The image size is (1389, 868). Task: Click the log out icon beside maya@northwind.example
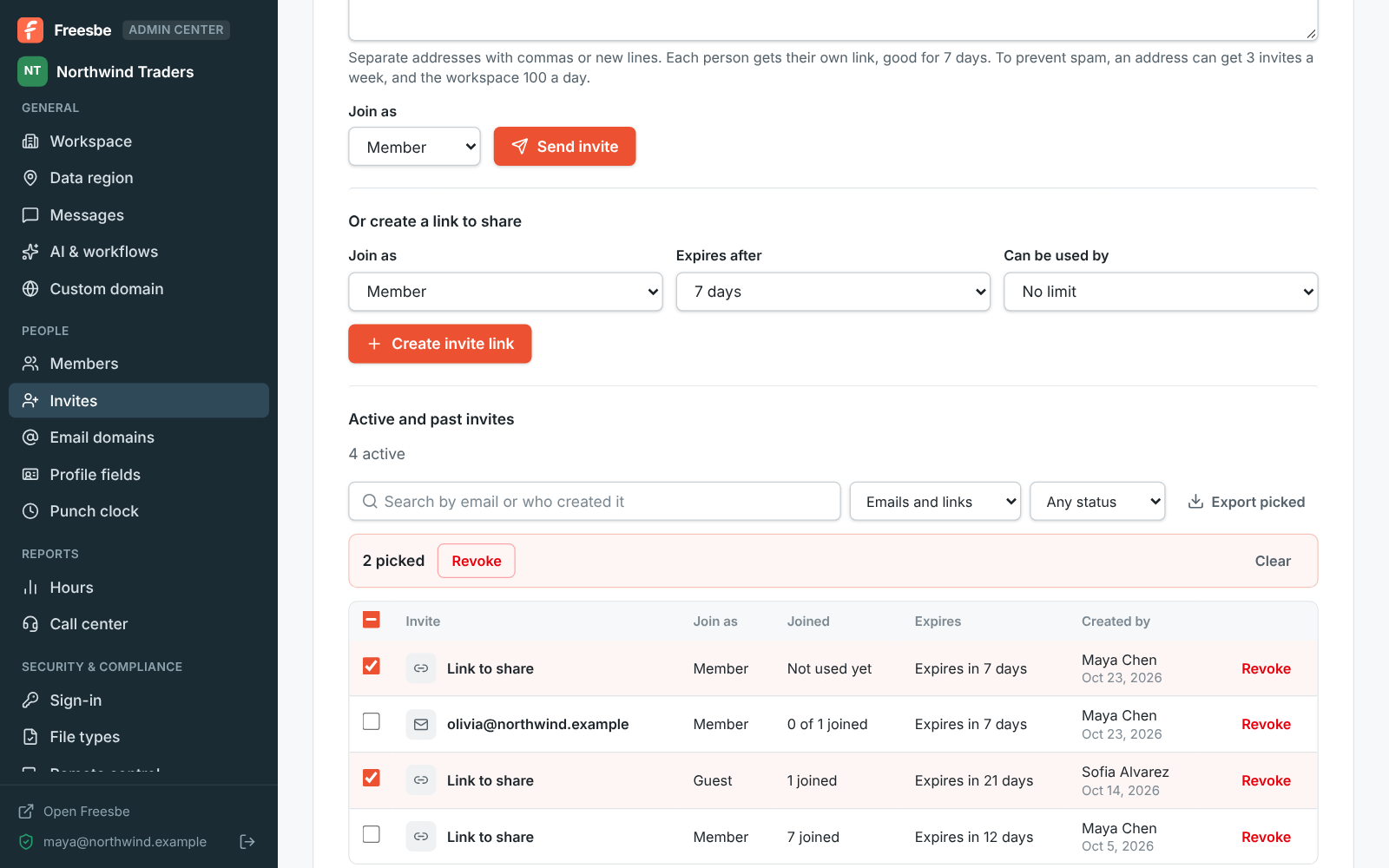[x=247, y=841]
